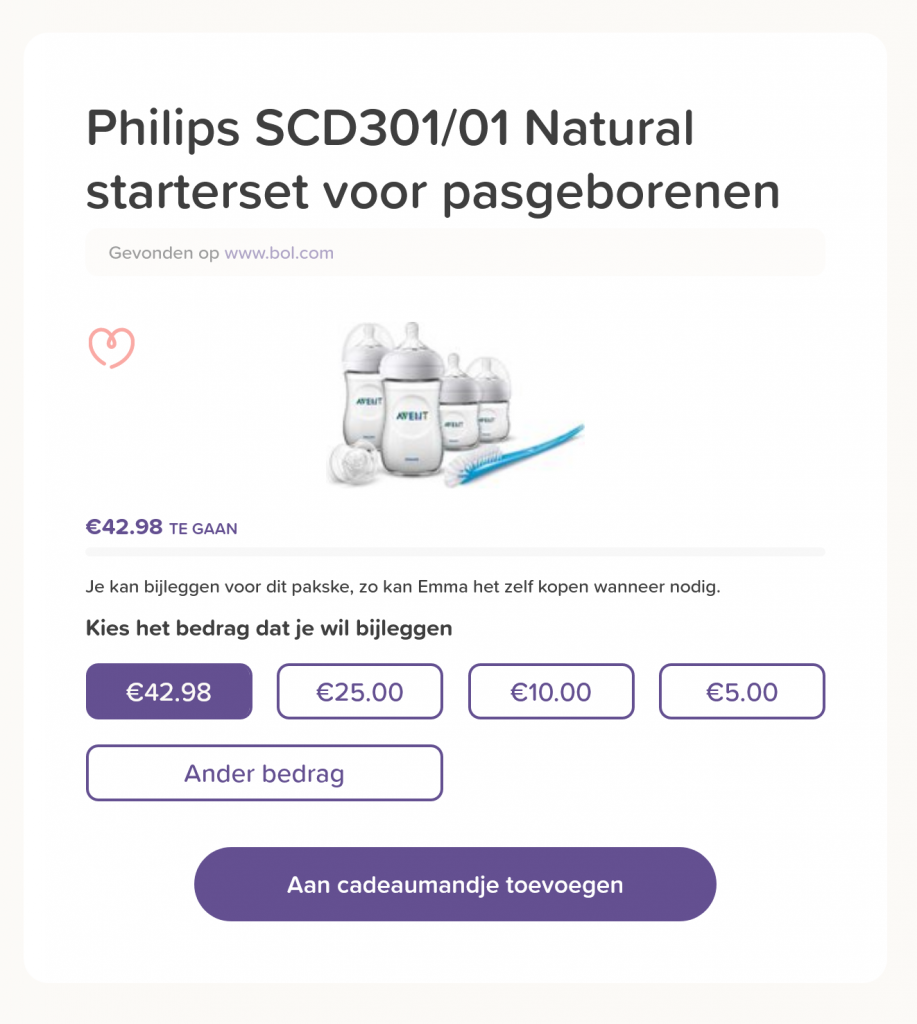Open the Ander bedrag custom amount option
Image resolution: width=917 pixels, height=1024 pixels.
point(265,773)
